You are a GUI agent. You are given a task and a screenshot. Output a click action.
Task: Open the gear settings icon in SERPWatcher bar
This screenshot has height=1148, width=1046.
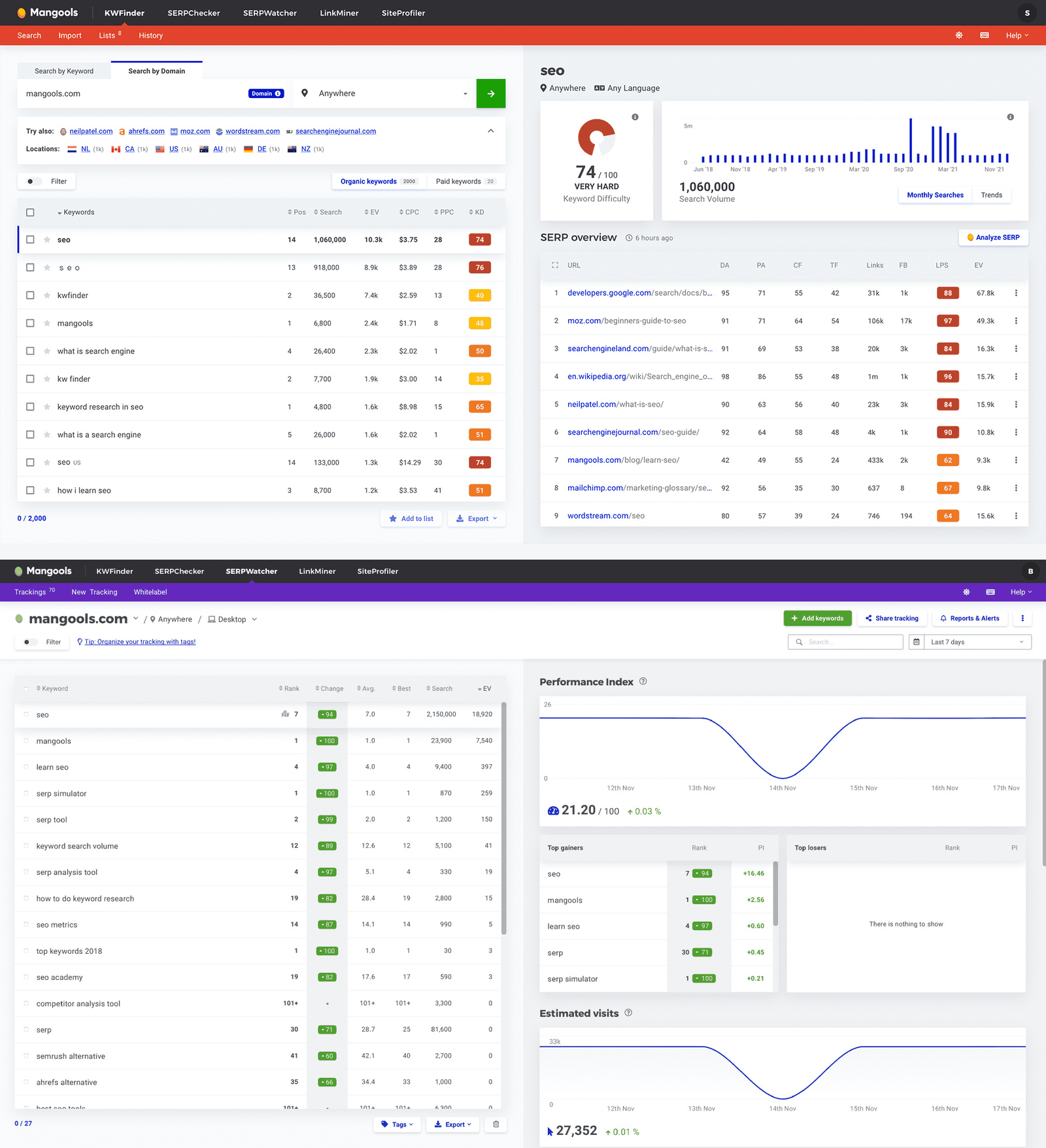click(966, 592)
